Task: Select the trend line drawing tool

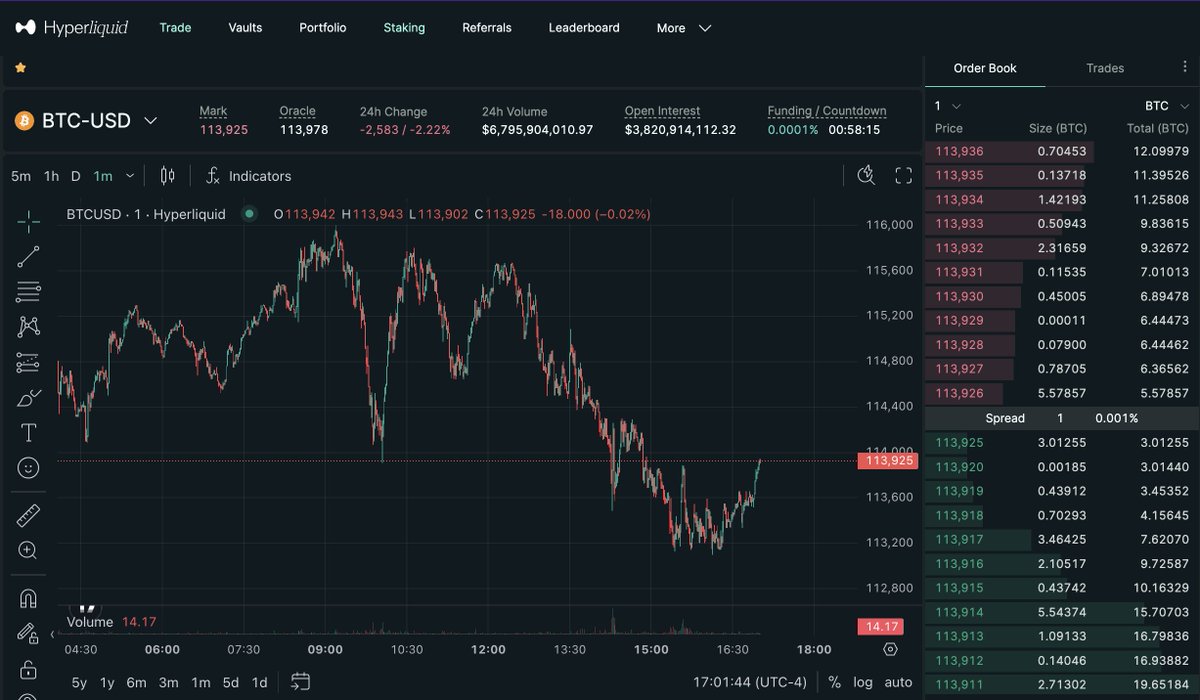Action: (29, 257)
